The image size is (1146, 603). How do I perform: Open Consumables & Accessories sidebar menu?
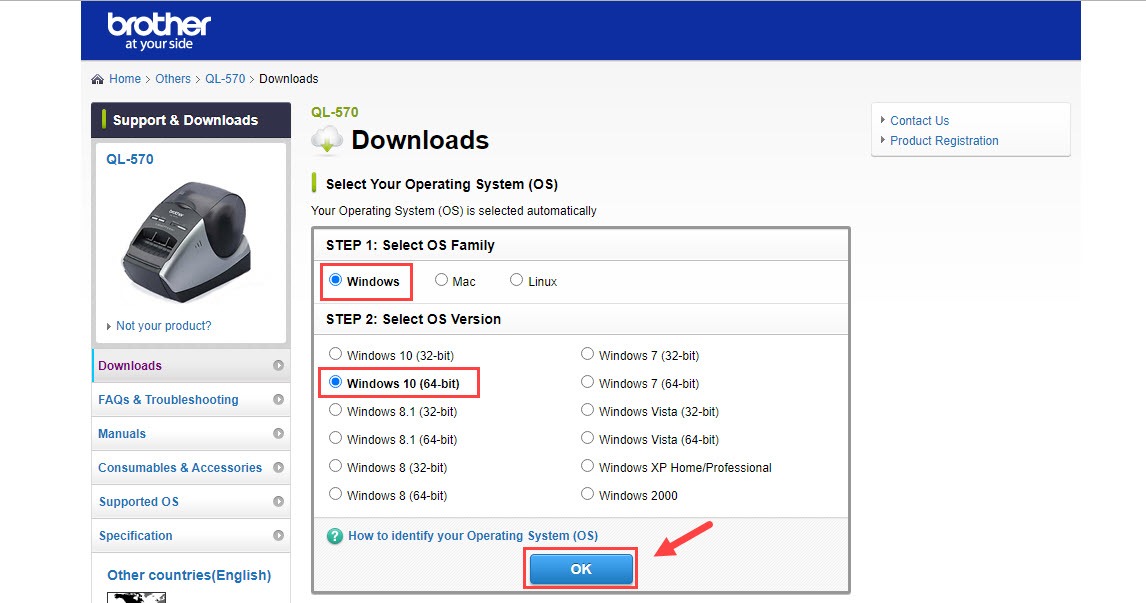(180, 468)
